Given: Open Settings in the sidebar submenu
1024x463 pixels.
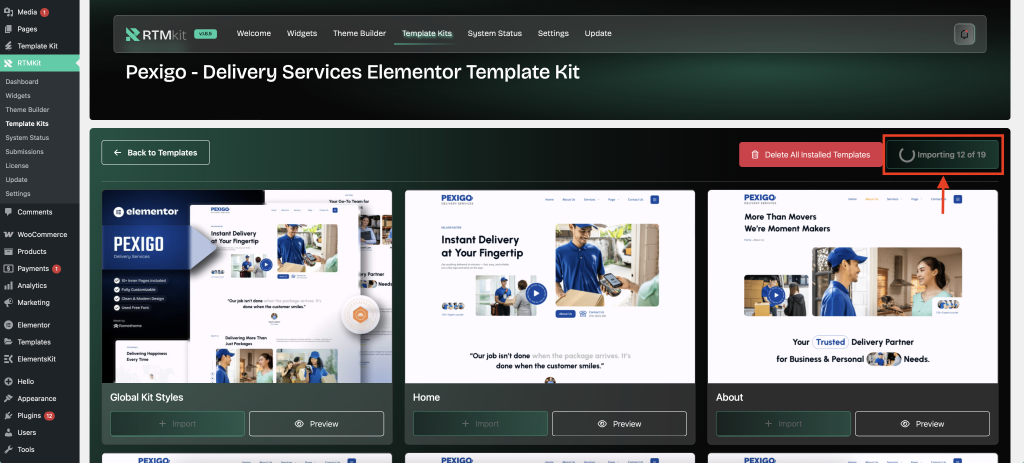Looking at the screenshot, I should click(x=18, y=193).
